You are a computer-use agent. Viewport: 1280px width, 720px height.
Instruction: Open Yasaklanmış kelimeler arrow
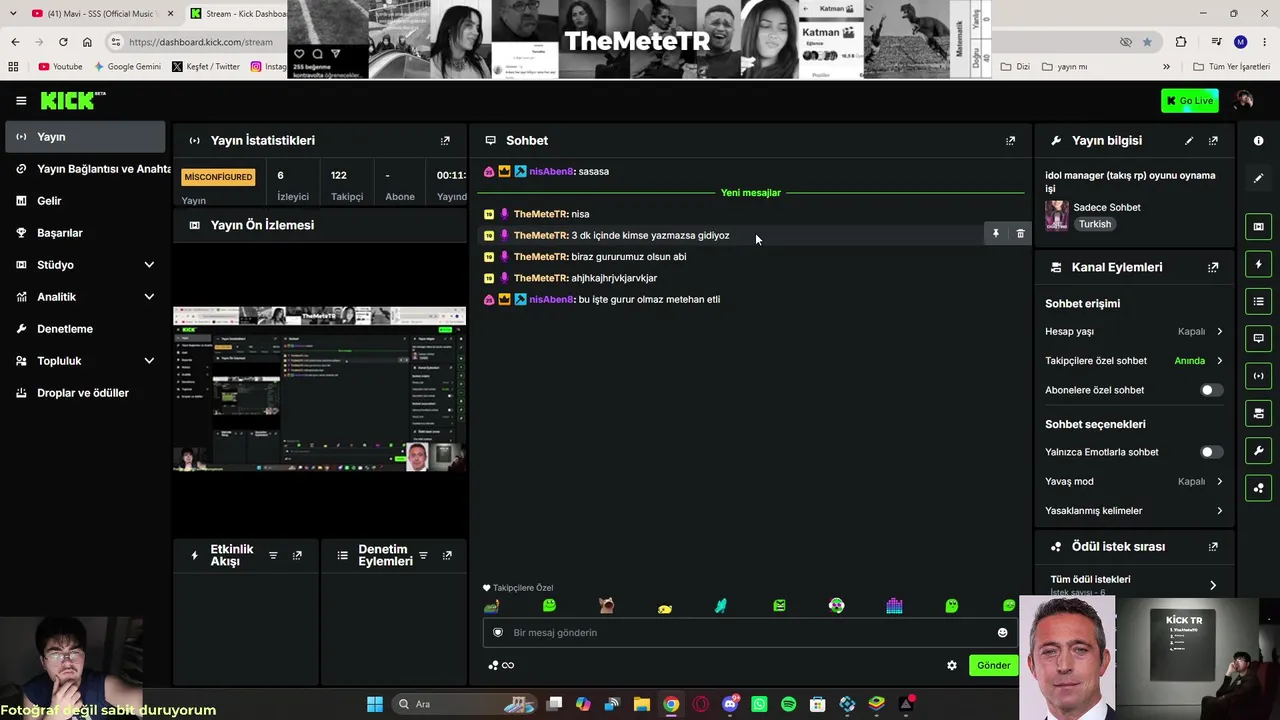pos(1219,511)
